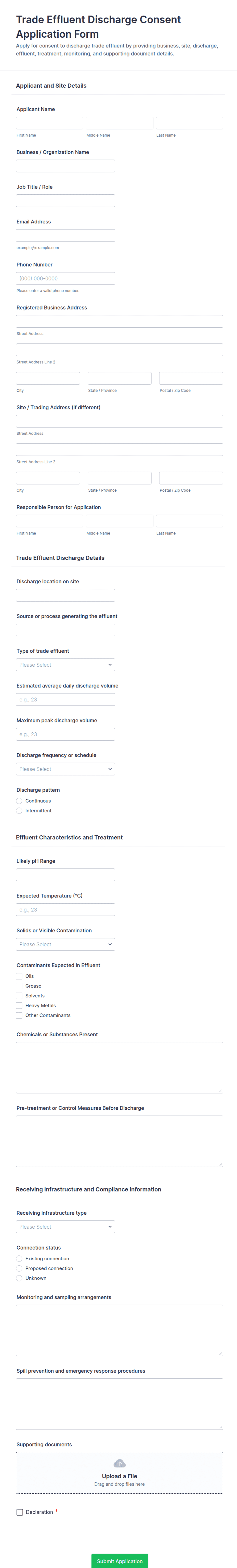The image size is (237, 1568).
Task: Expand the Discharge frequency or schedule dropdown
Action: point(65,769)
